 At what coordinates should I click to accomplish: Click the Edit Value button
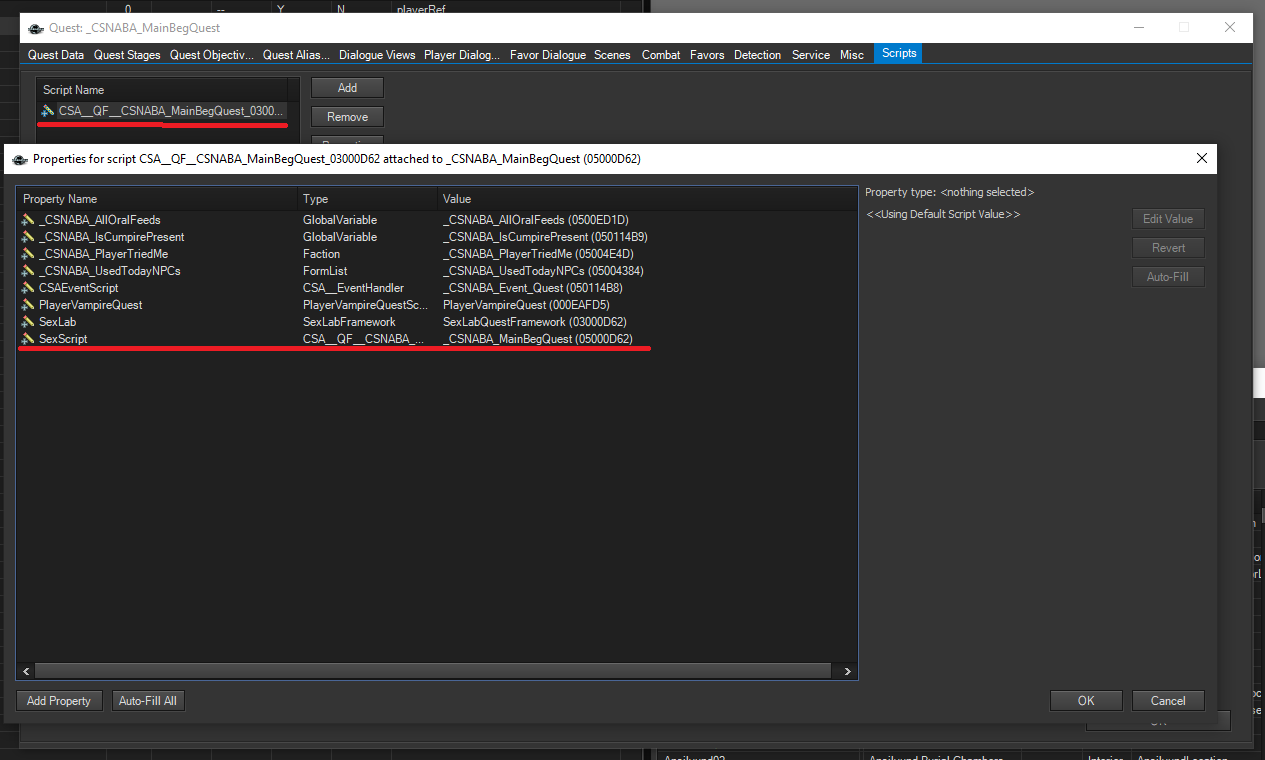[x=1168, y=219]
